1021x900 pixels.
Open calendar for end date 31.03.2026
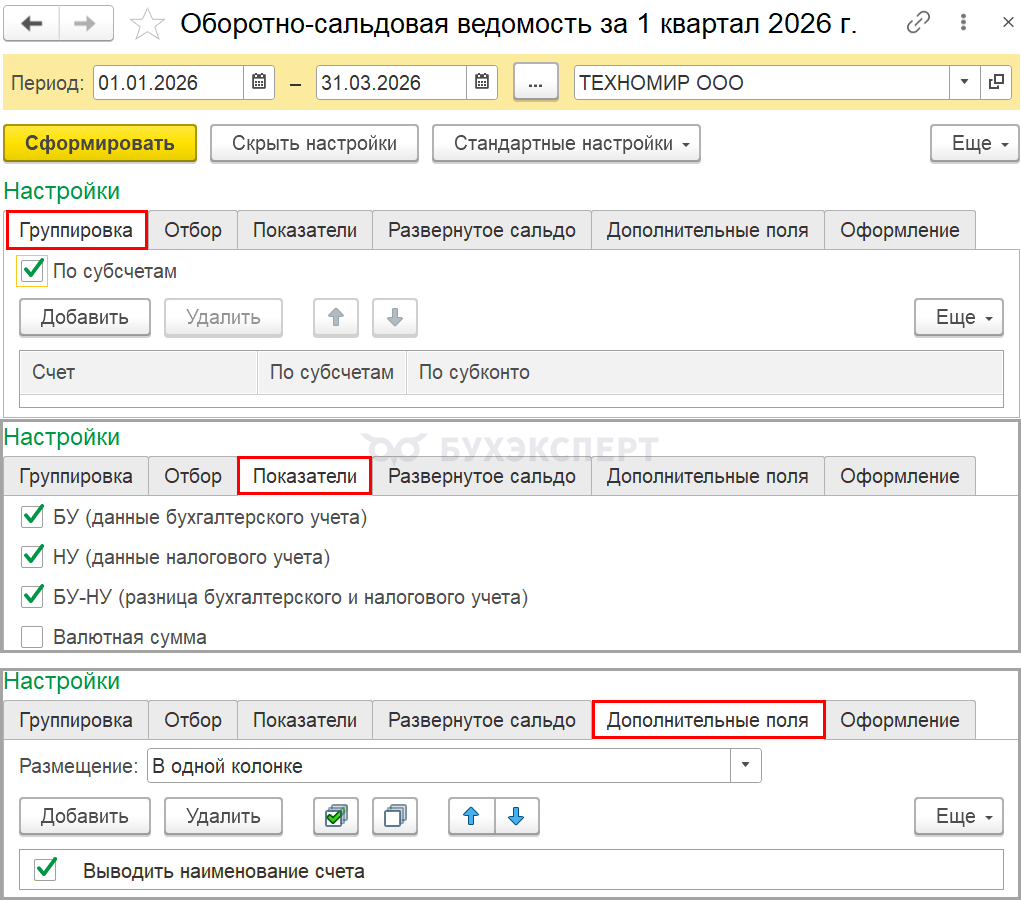pyautogui.click(x=482, y=83)
